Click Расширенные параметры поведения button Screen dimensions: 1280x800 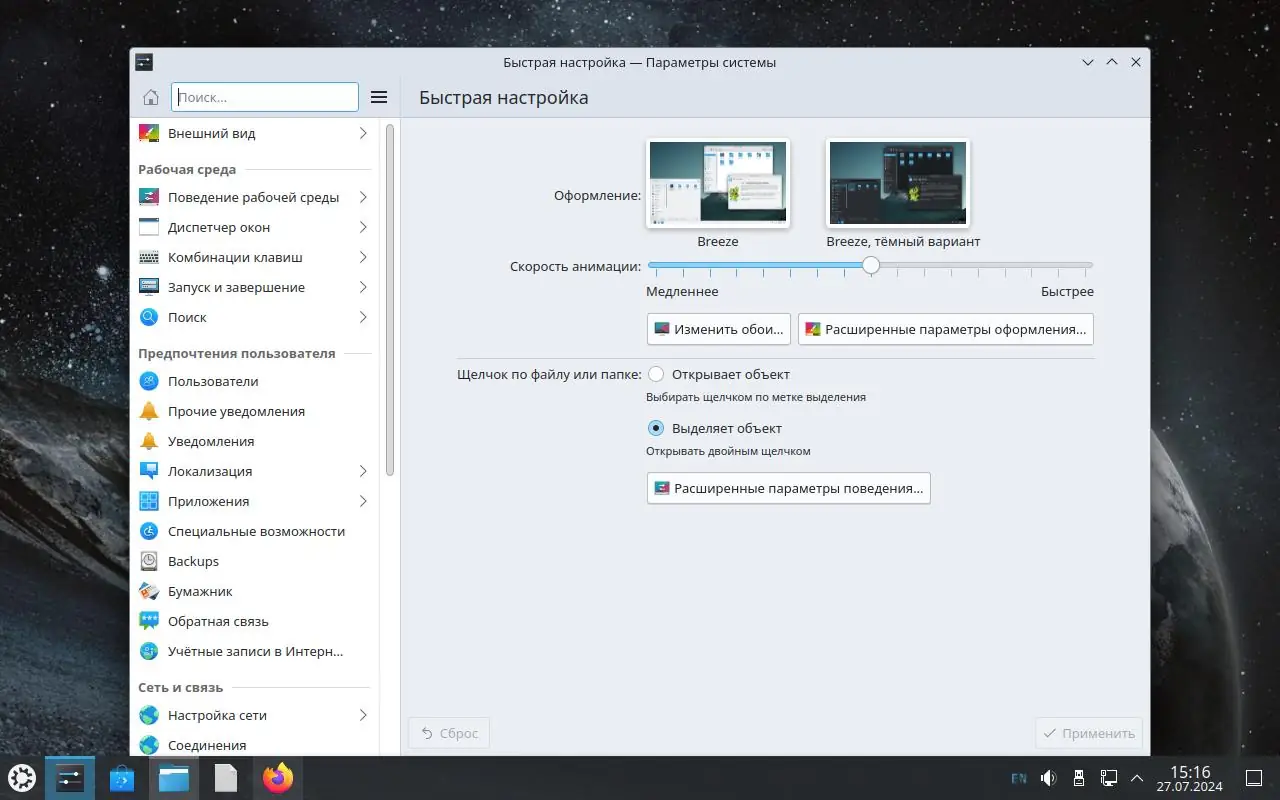pos(789,489)
